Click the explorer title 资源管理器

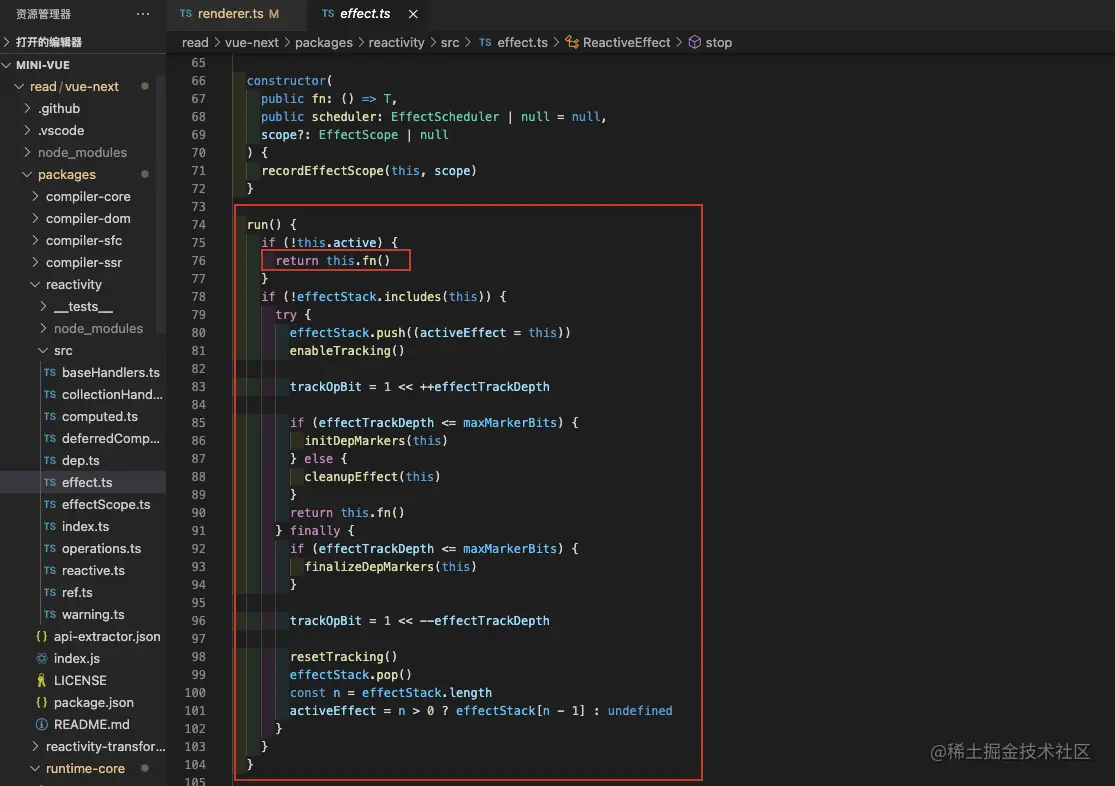click(43, 14)
